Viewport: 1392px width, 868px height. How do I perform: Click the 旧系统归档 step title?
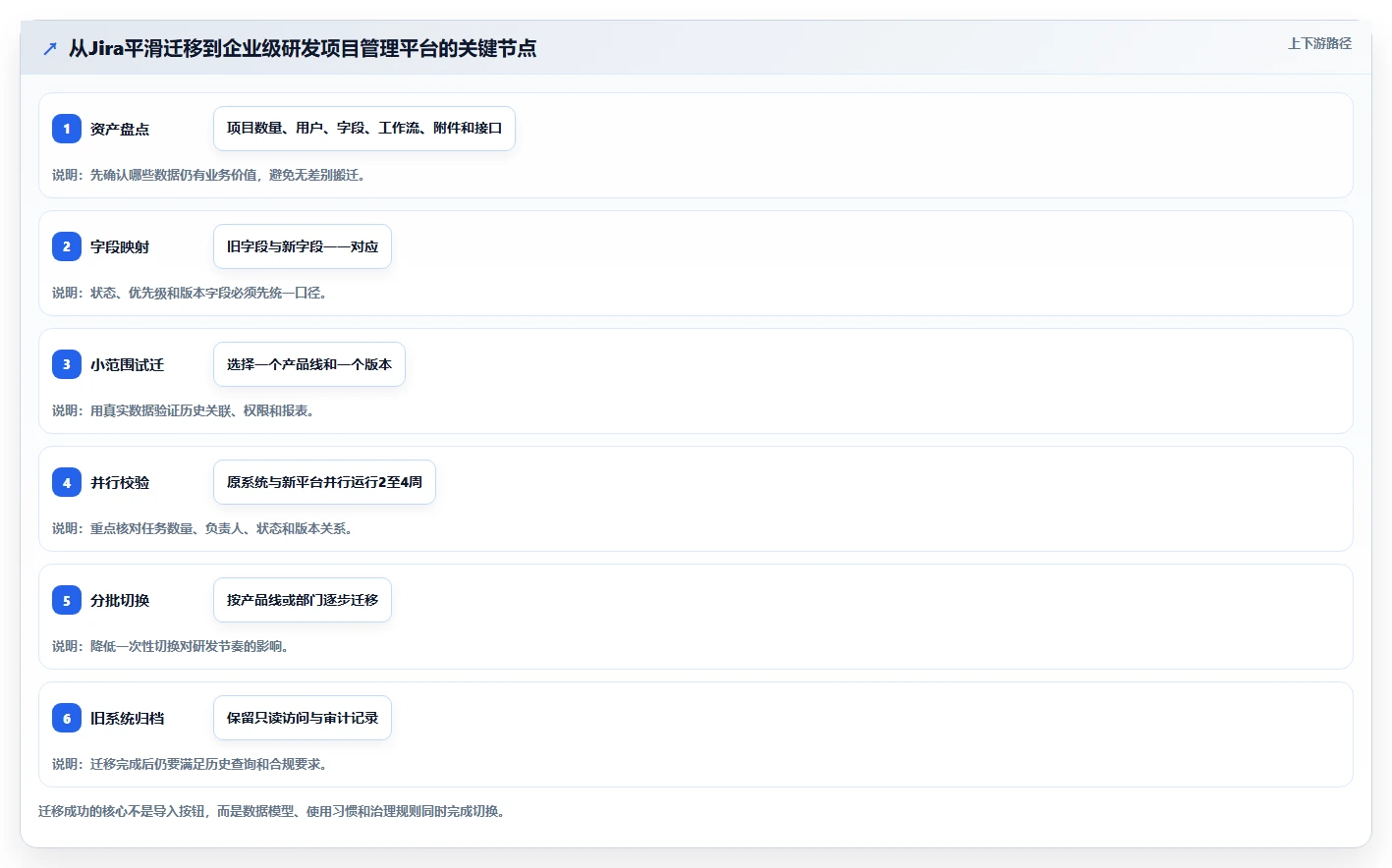tap(128, 718)
